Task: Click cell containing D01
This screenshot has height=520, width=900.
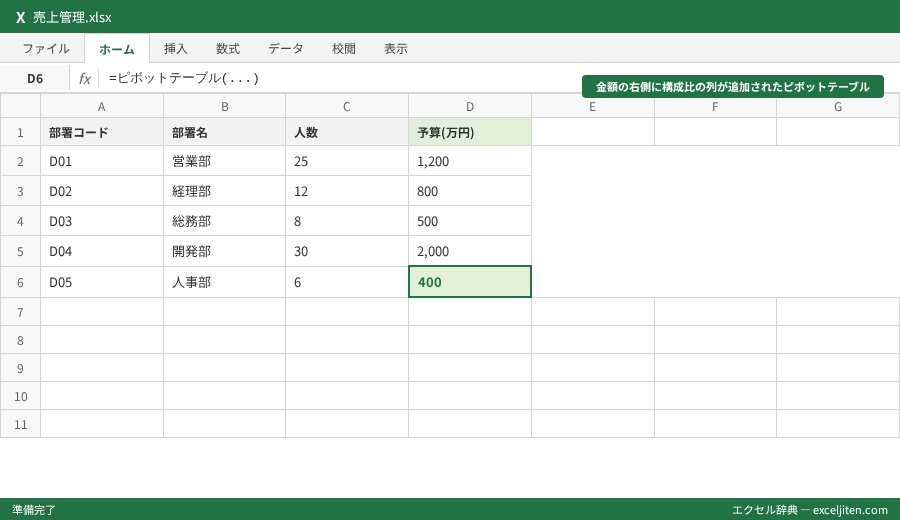Action: point(102,161)
